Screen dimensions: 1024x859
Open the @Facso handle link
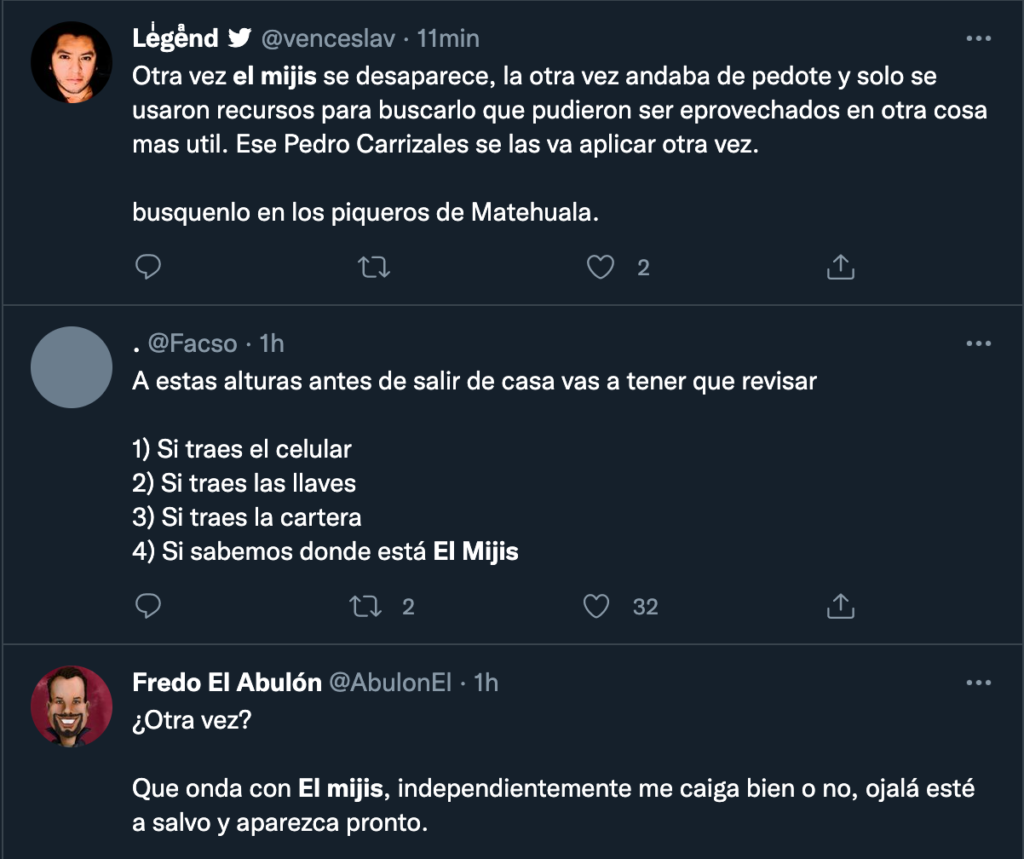coord(193,344)
